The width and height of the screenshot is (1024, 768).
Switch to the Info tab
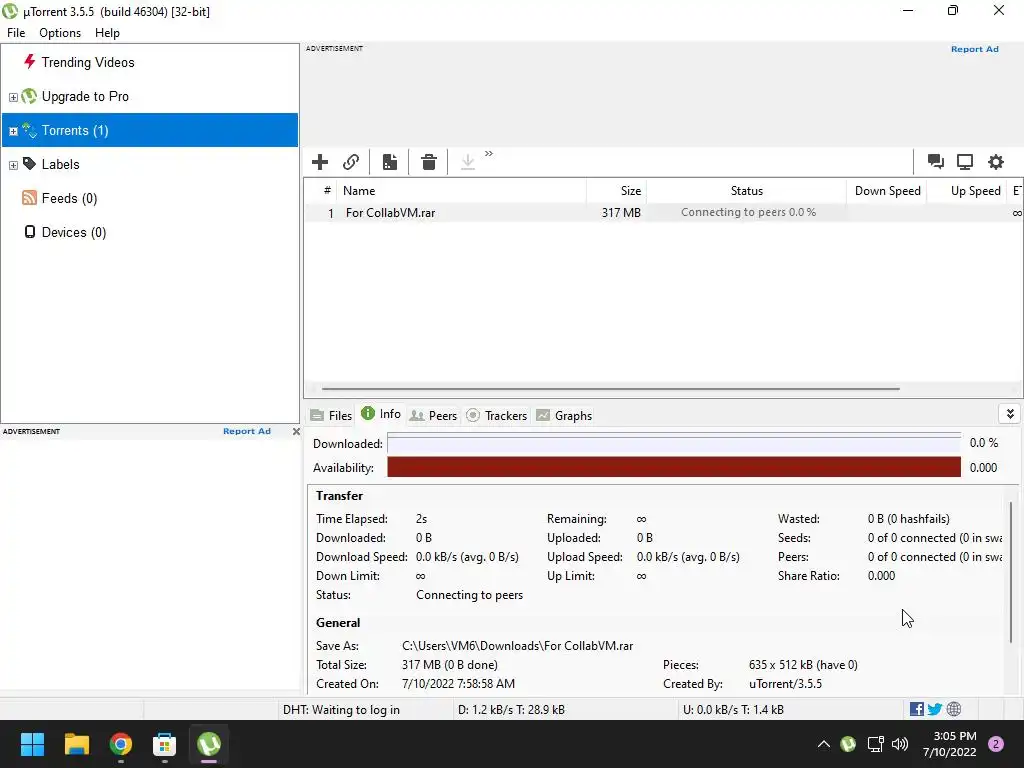point(381,414)
